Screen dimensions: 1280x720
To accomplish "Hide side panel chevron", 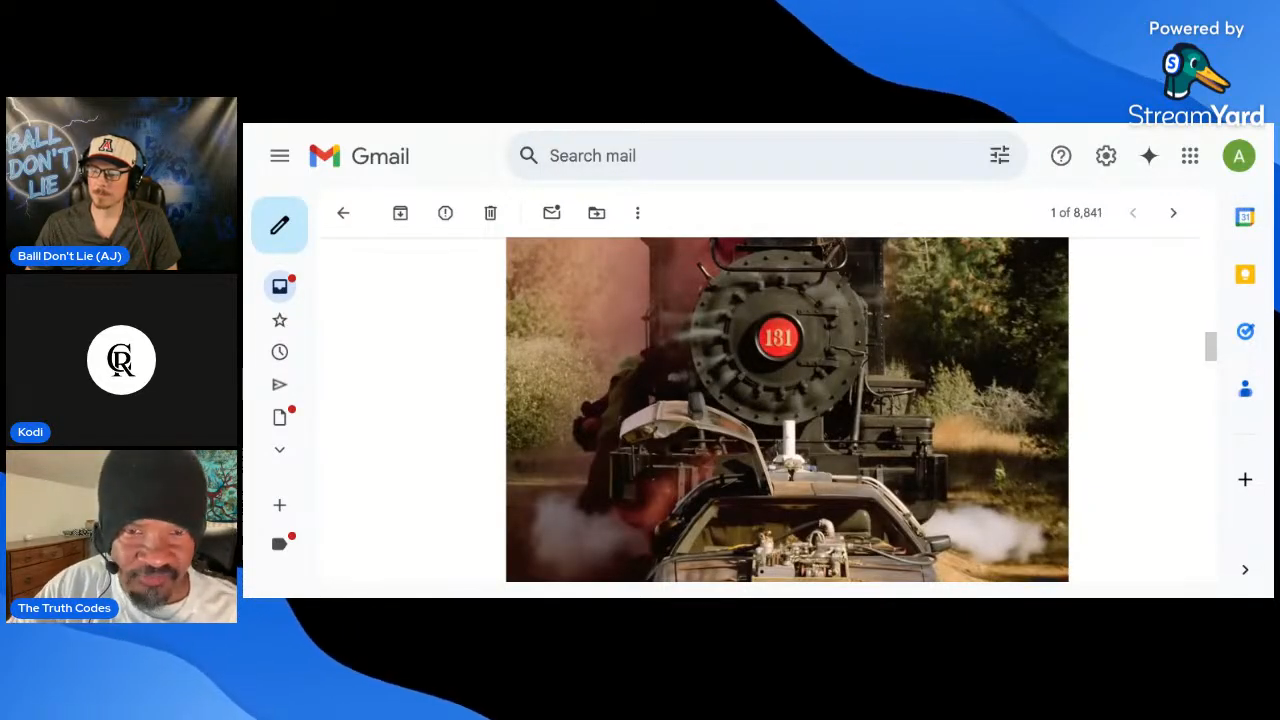I will click(x=1245, y=570).
